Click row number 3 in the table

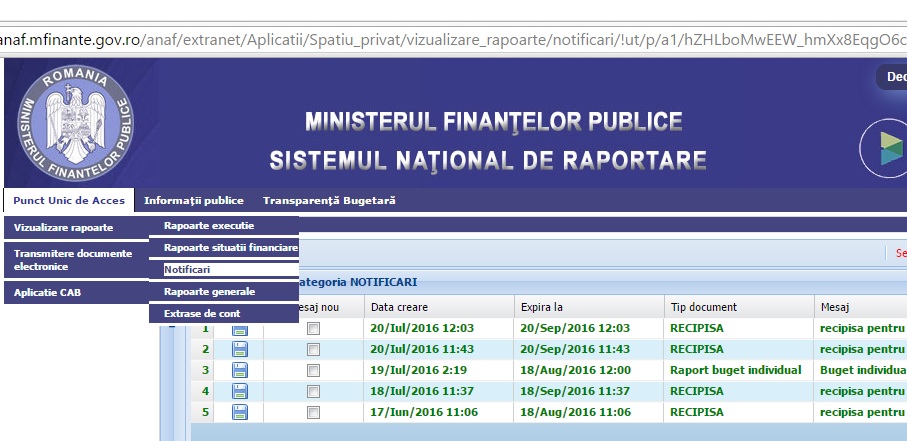click(205, 370)
